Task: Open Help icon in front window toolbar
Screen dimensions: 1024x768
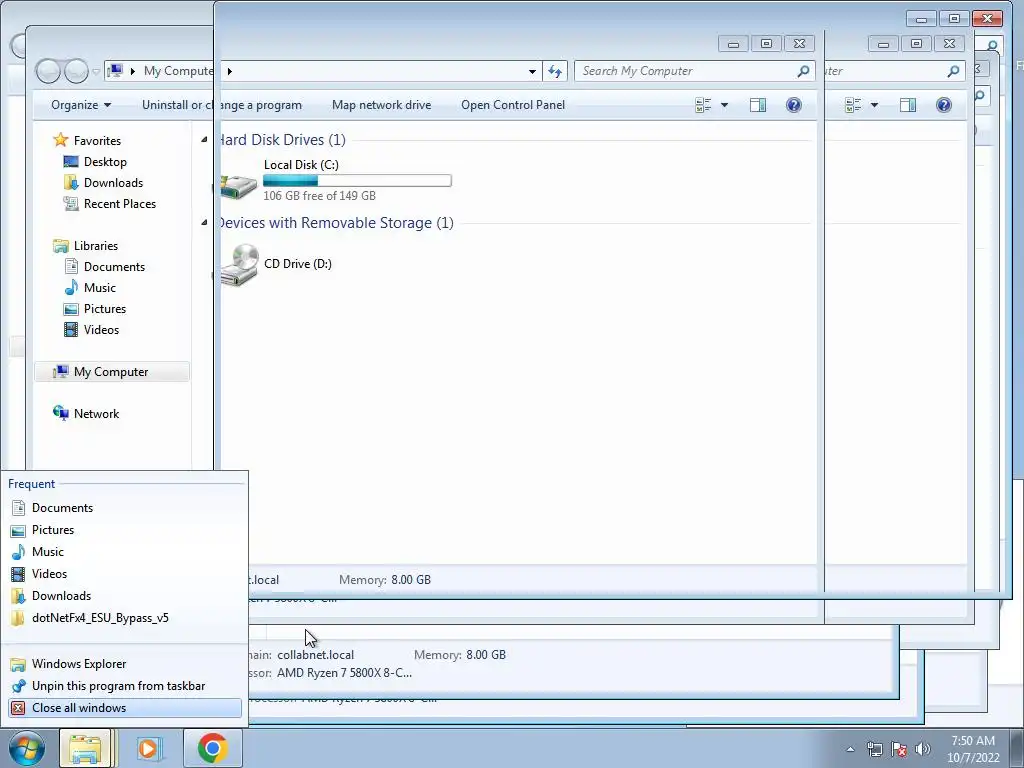Action: tap(793, 105)
